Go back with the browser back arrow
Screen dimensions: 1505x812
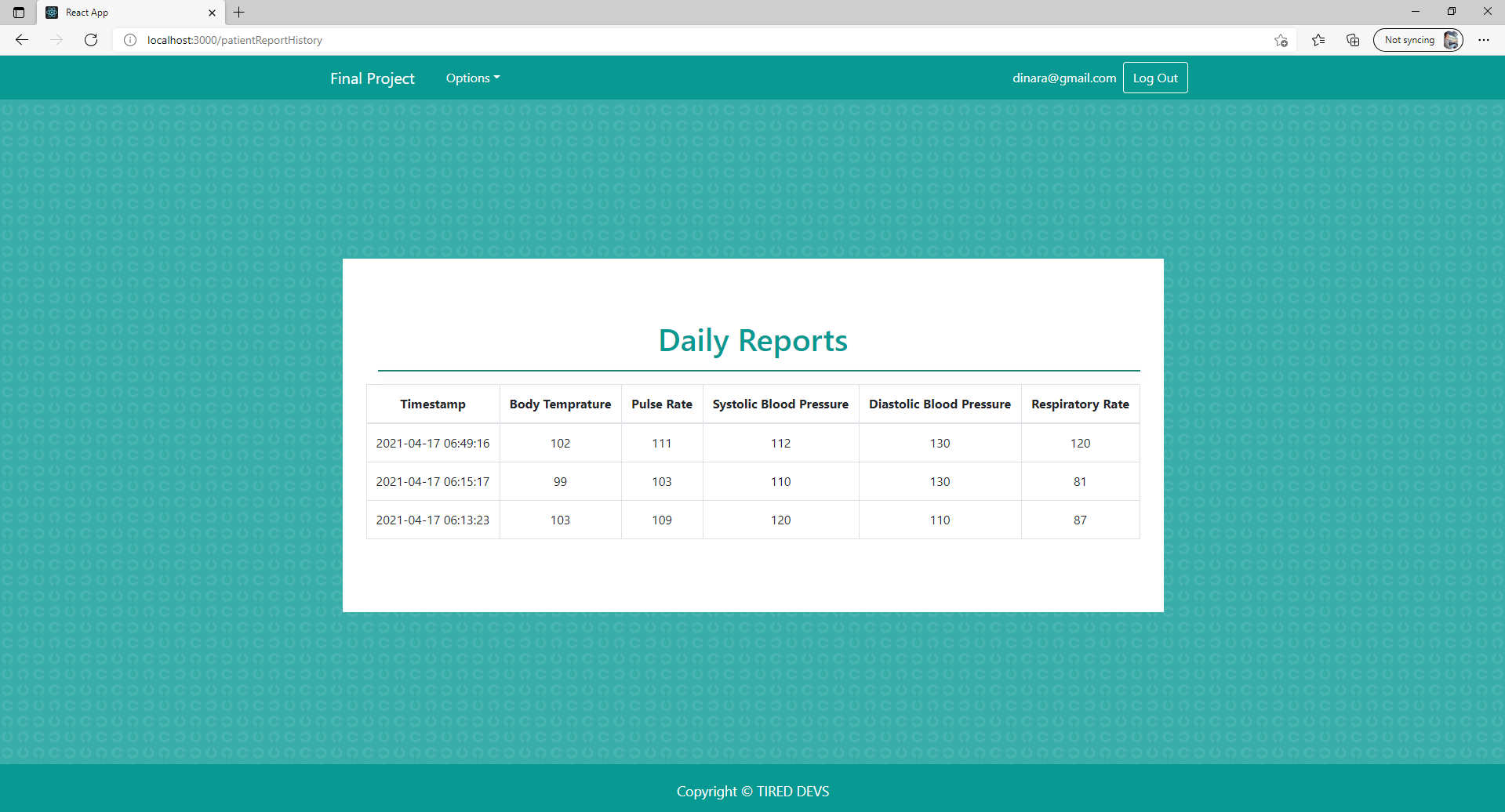pos(22,40)
